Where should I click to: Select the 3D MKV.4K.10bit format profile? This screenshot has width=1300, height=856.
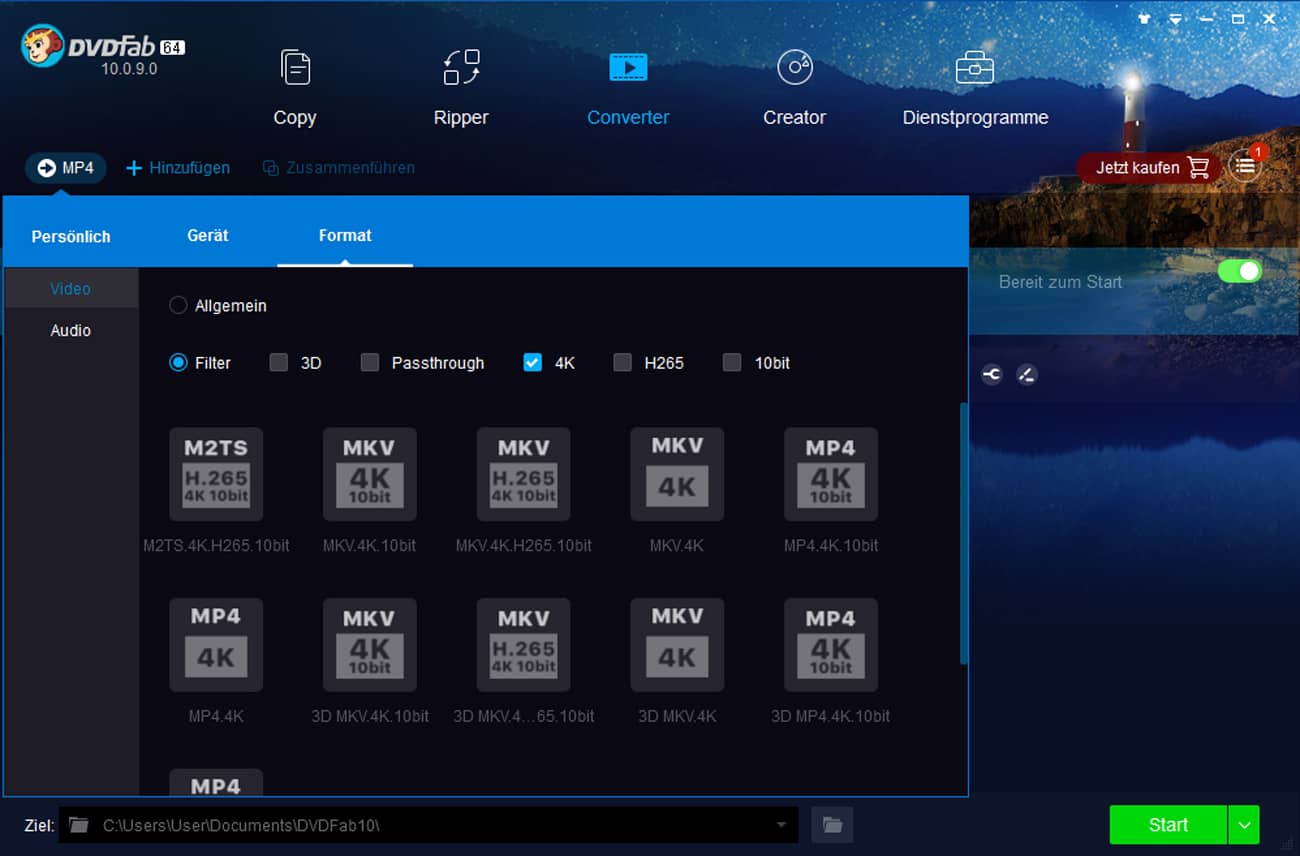369,661
